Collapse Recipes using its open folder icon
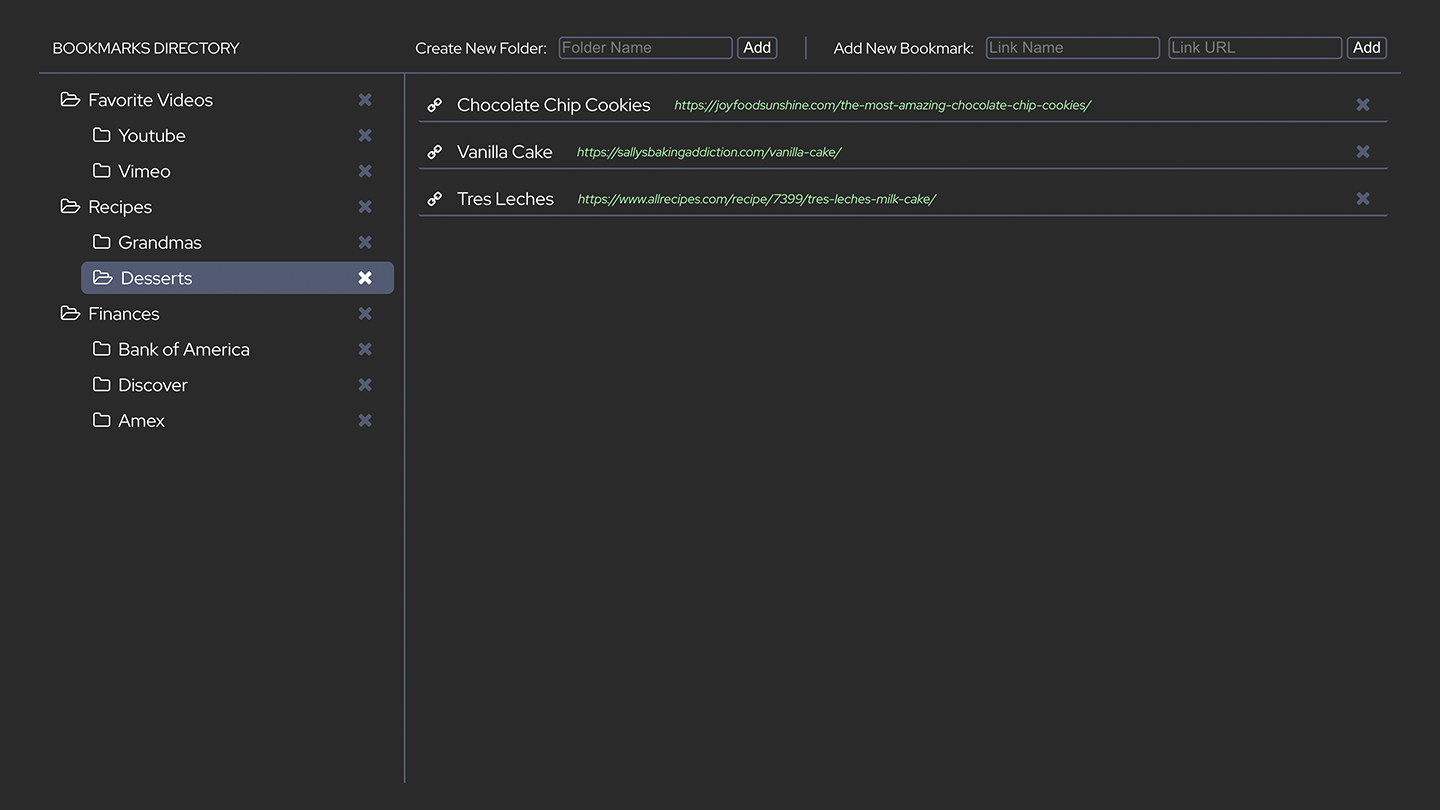Viewport: 1440px width, 810px height. click(x=70, y=206)
